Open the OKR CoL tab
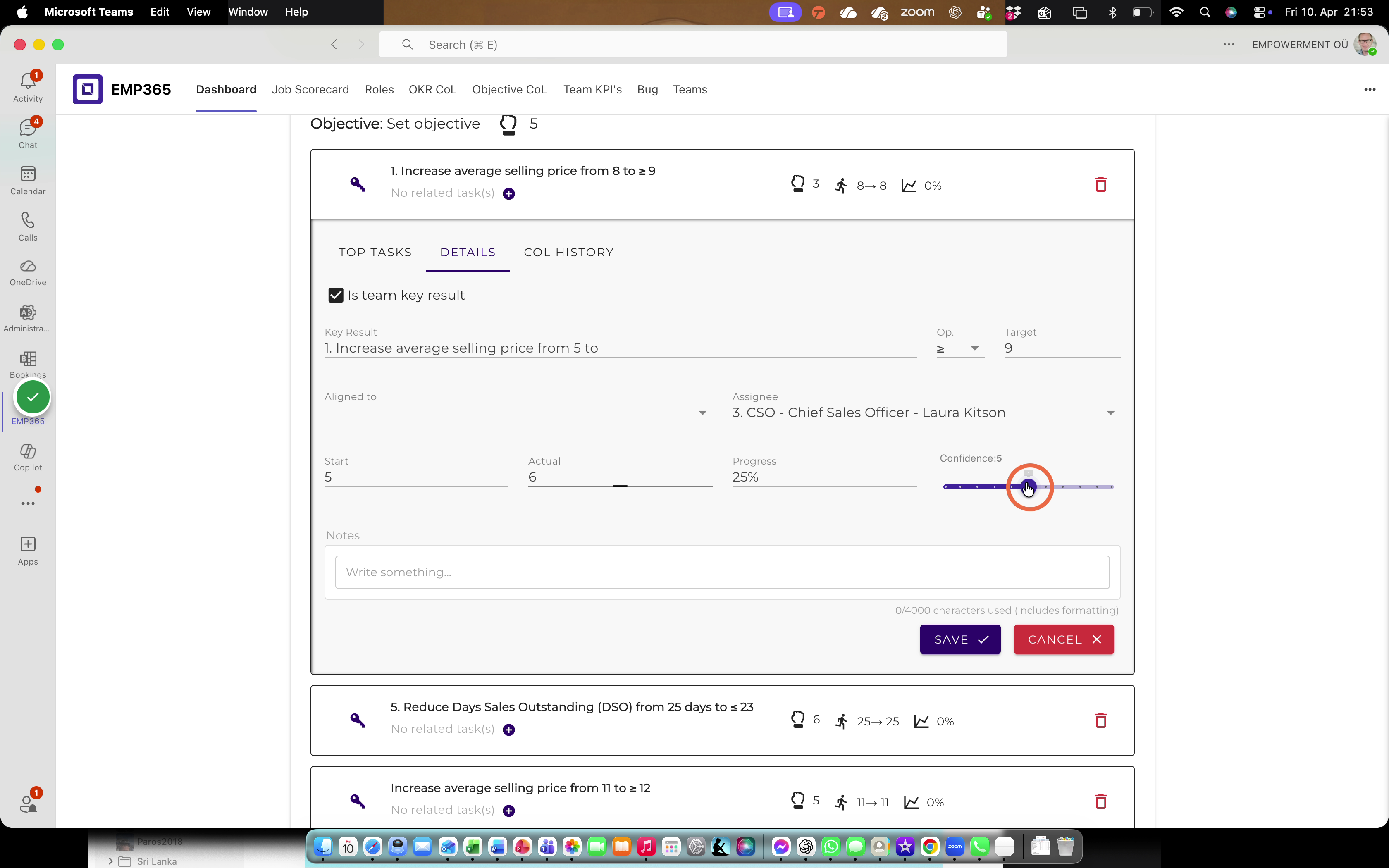The image size is (1389, 868). 432,90
